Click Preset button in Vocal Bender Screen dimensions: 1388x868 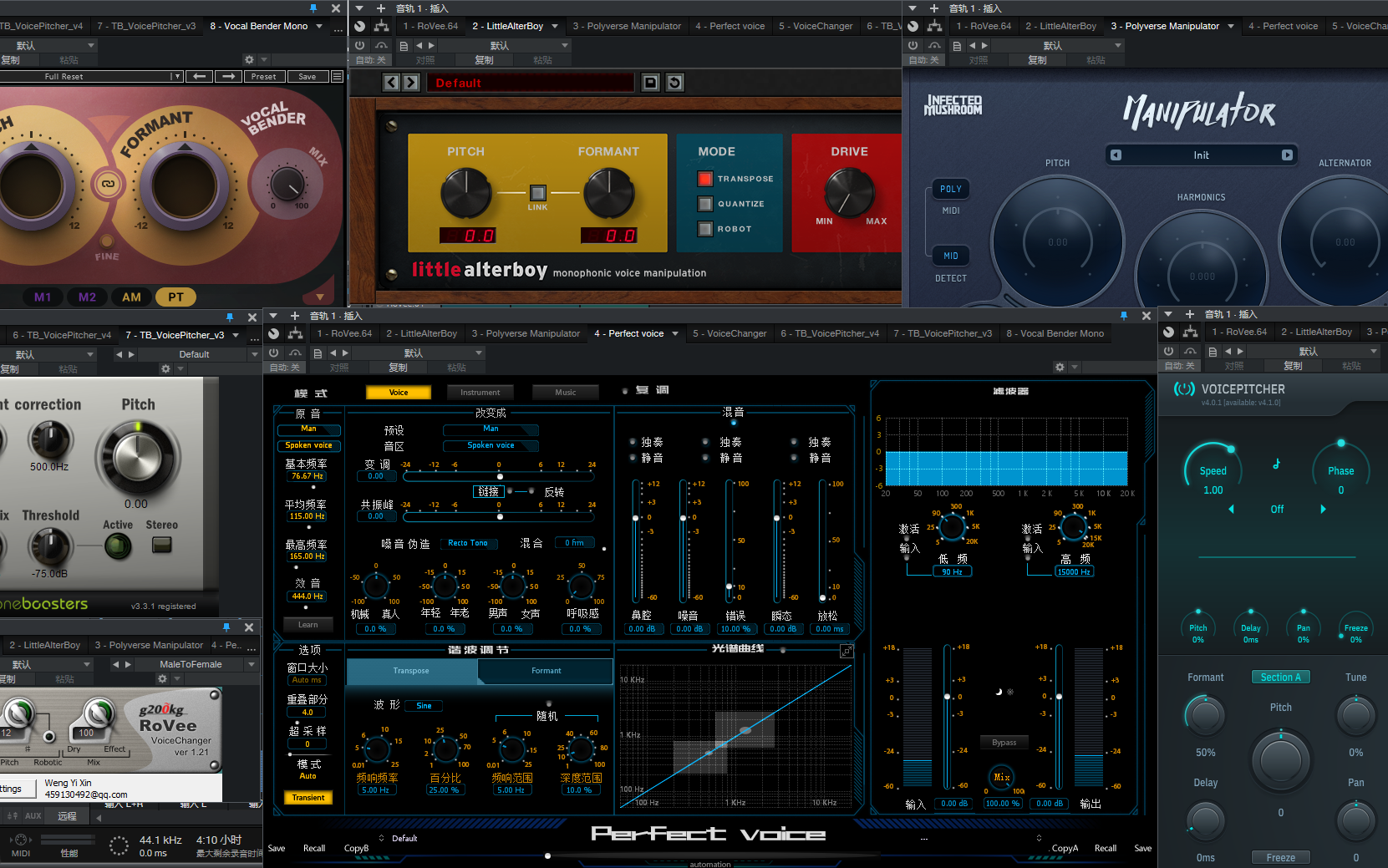click(263, 76)
